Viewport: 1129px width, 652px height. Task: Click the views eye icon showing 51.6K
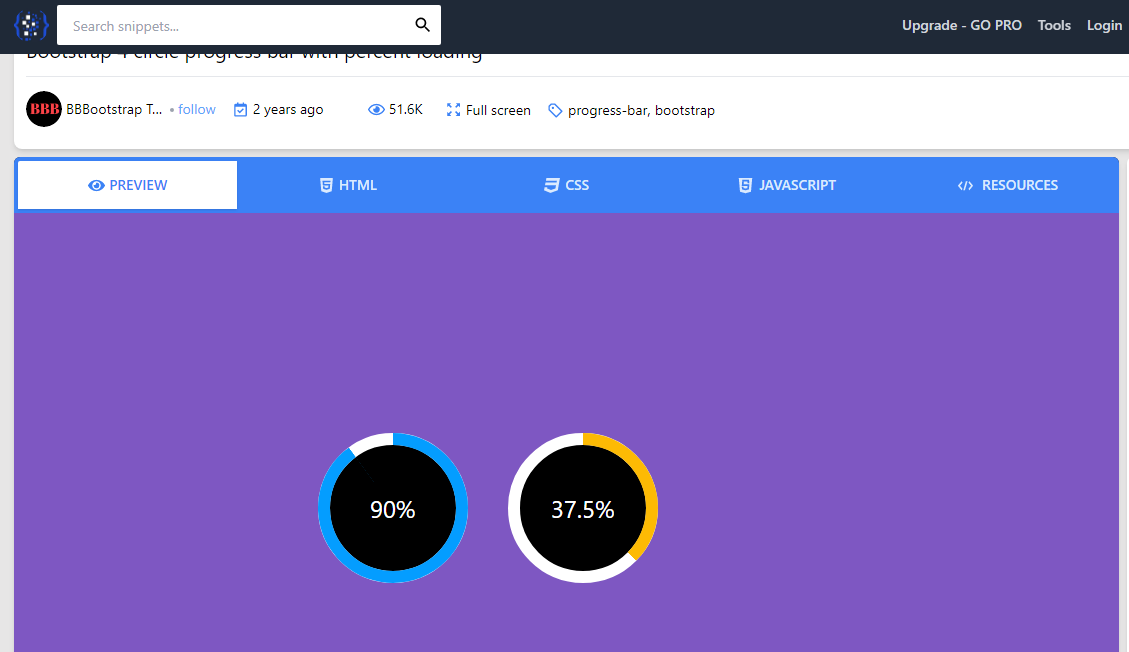tap(374, 109)
